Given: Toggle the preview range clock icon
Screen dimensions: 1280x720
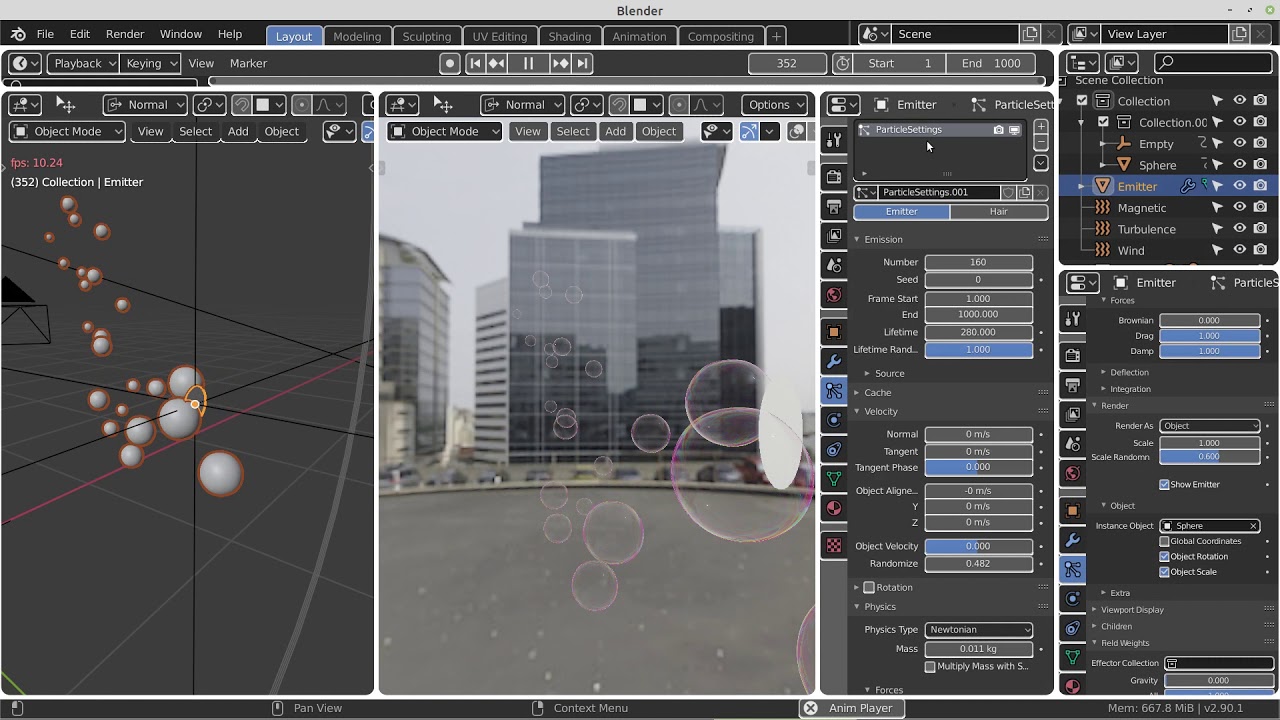Looking at the screenshot, I should pyautogui.click(x=843, y=63).
